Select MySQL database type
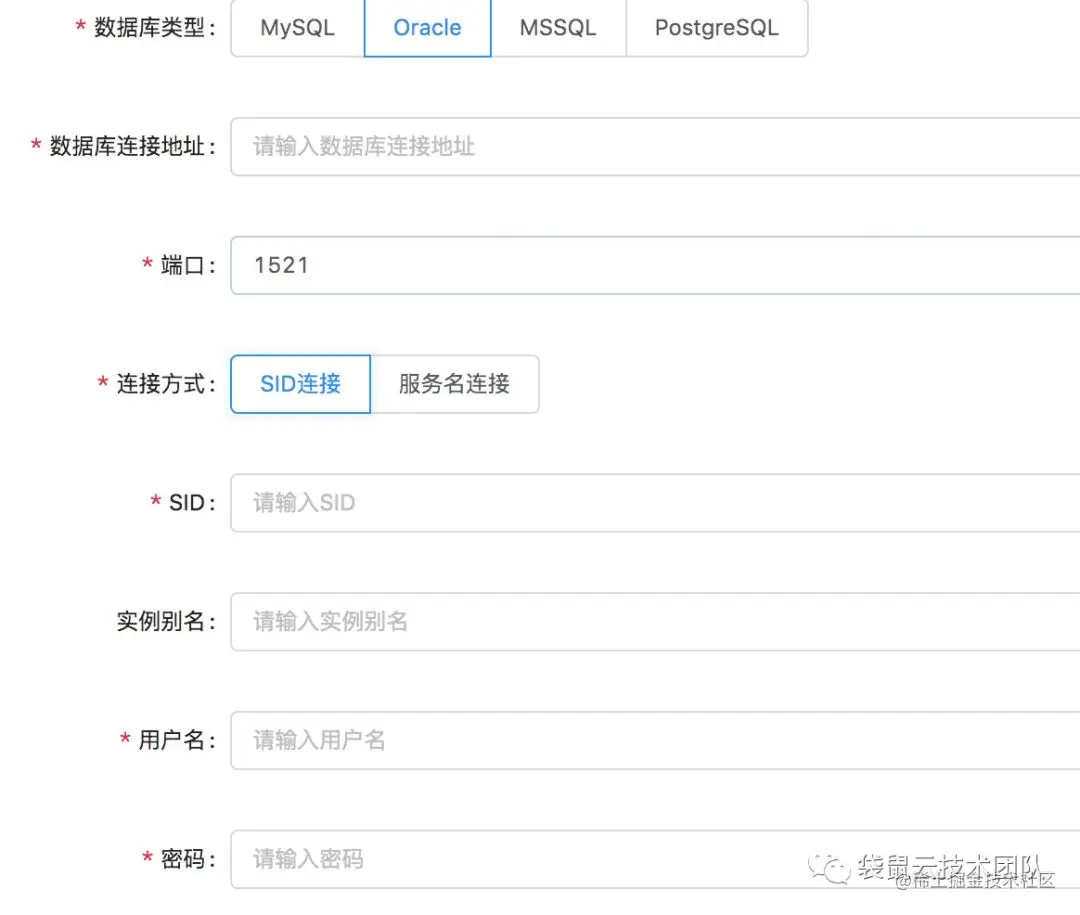Viewport: 1080px width, 915px height. [298, 28]
